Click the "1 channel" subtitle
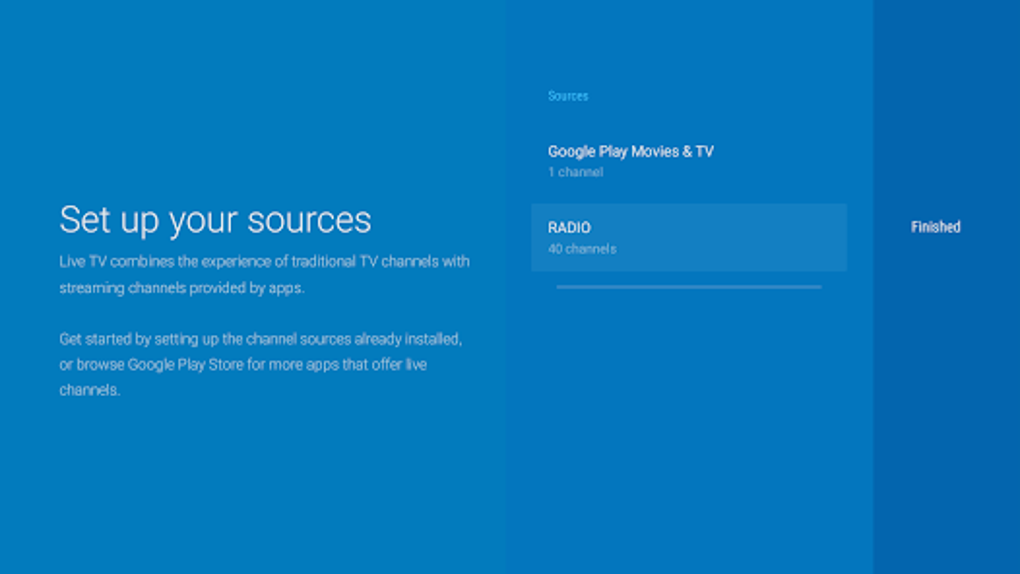The image size is (1020, 574). 575,173
